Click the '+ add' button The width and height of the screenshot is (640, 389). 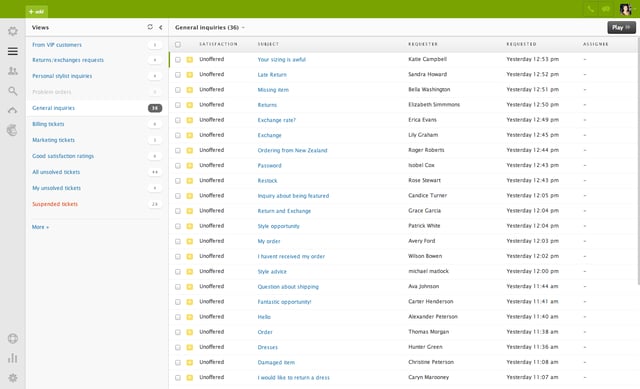pyautogui.click(x=36, y=11)
